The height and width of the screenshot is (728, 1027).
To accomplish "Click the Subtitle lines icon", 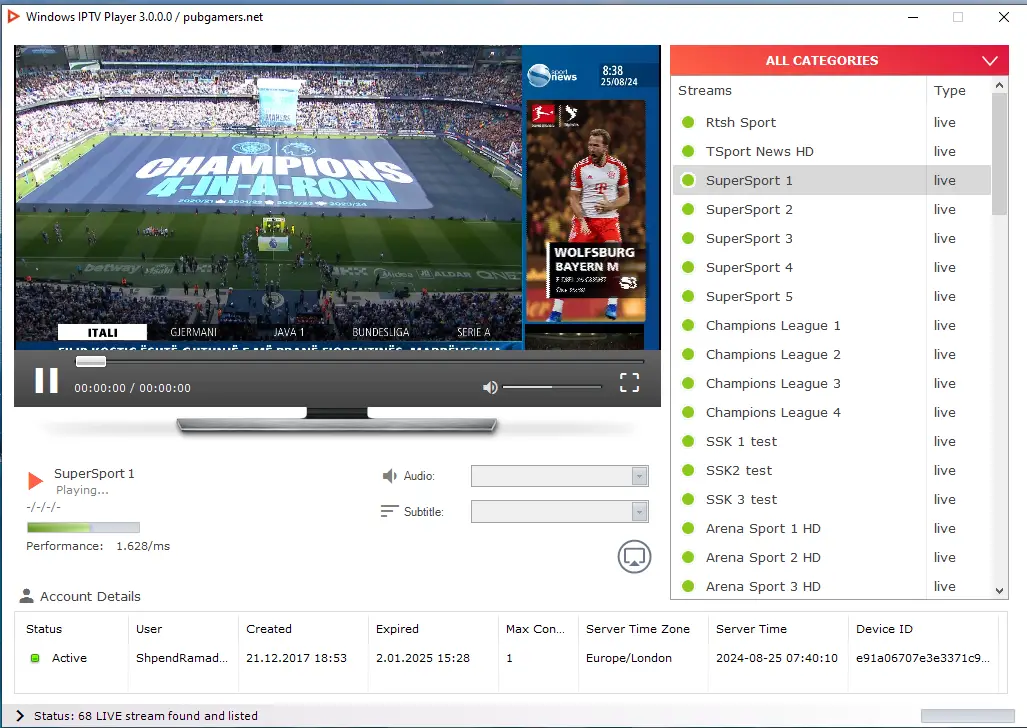I will click(389, 511).
